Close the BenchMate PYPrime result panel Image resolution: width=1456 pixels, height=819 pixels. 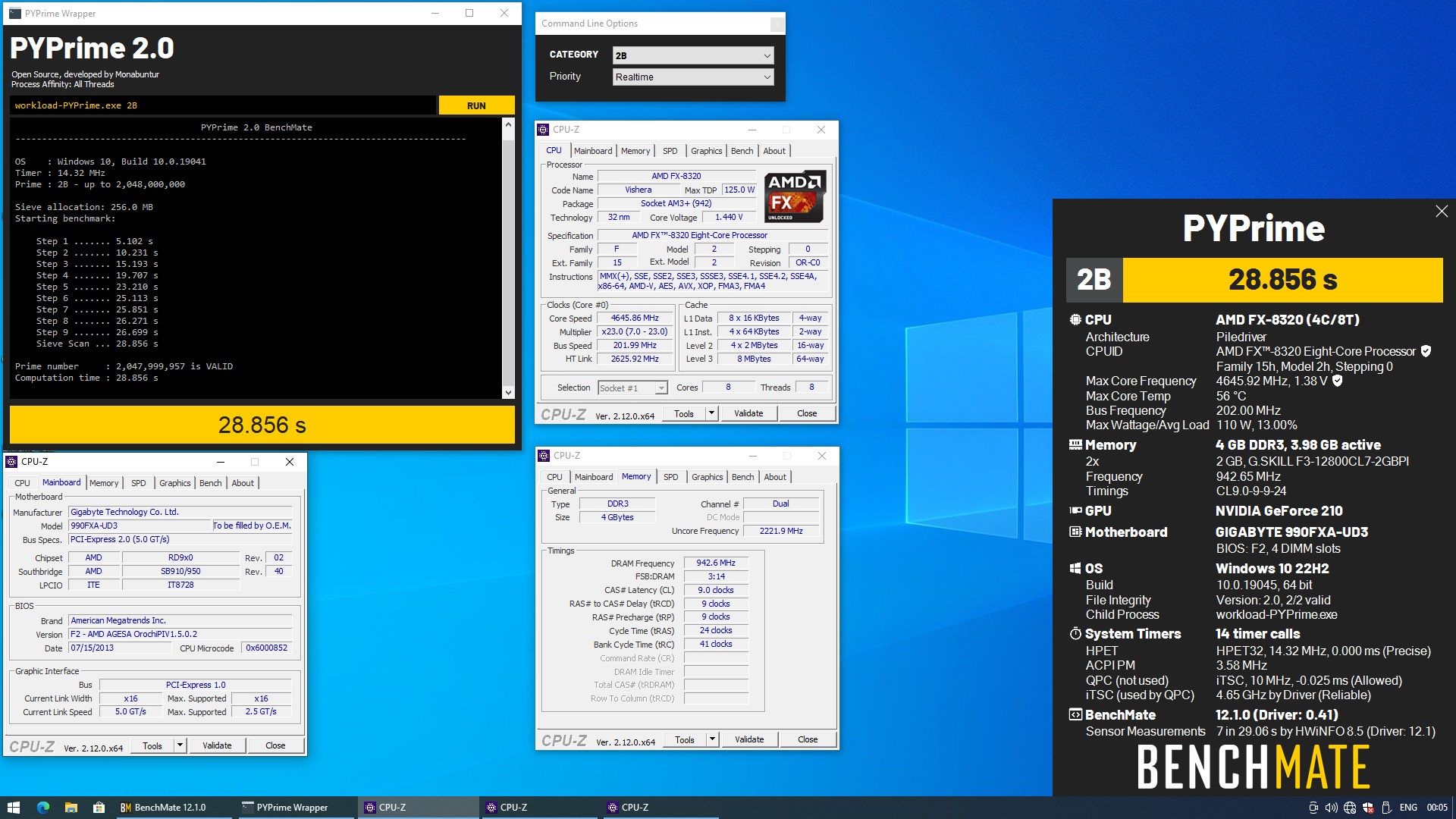click(x=1442, y=212)
